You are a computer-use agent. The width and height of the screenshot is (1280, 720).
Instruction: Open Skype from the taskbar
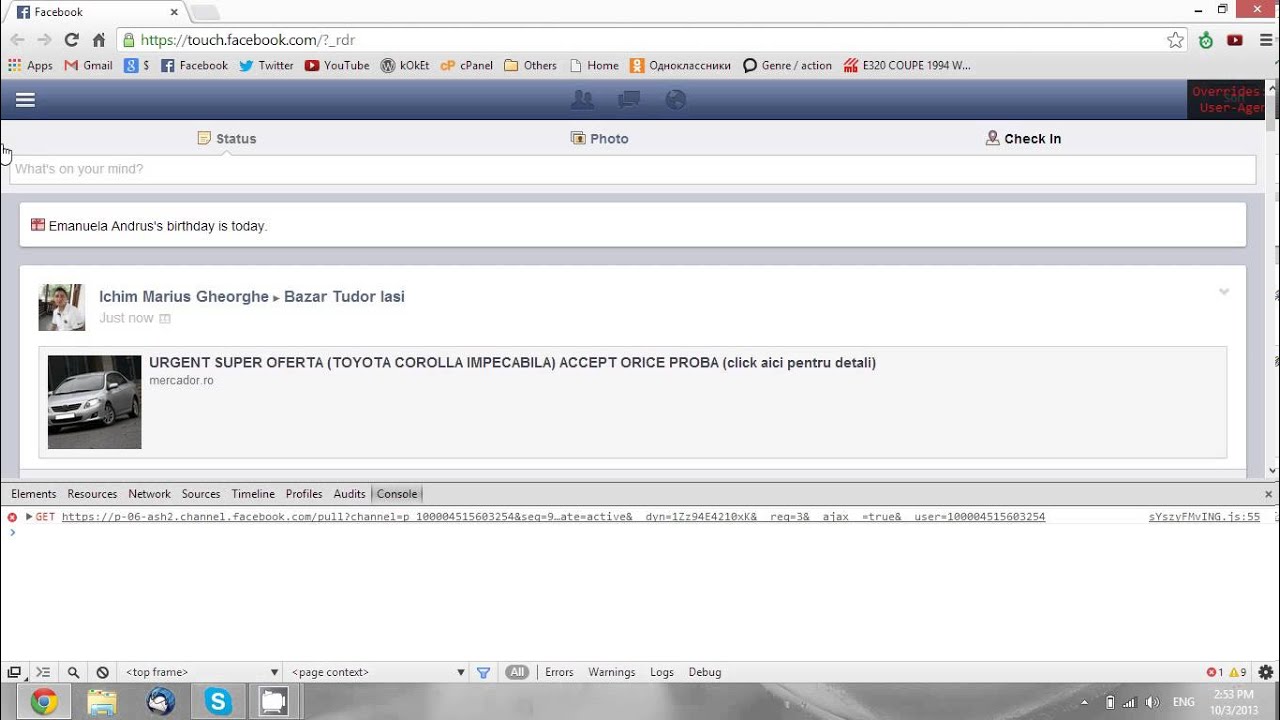click(218, 702)
